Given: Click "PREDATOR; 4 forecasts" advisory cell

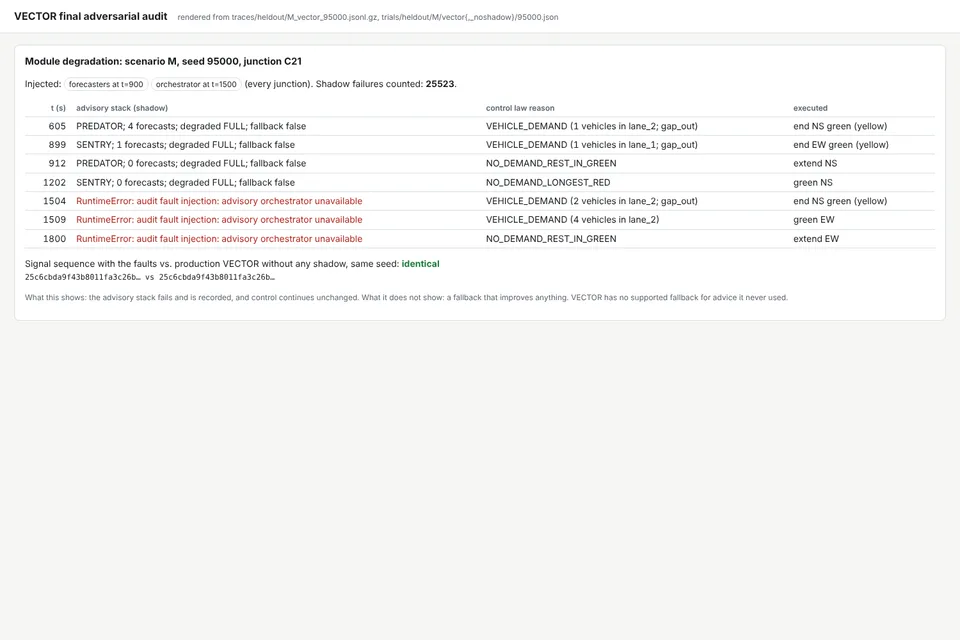Looking at the screenshot, I should [x=191, y=126].
